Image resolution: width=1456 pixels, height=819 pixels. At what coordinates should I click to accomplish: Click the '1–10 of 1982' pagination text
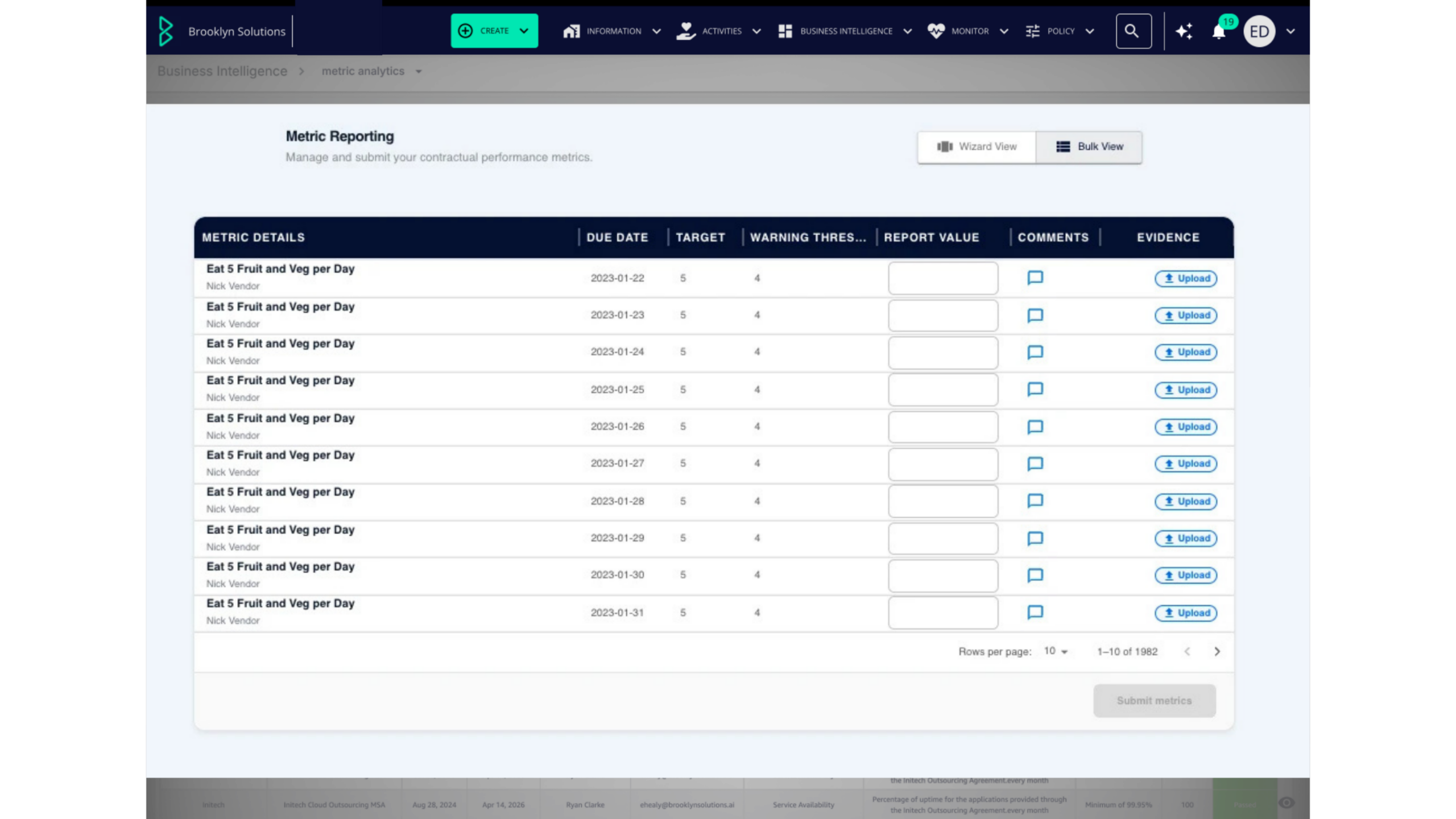pos(1127,651)
